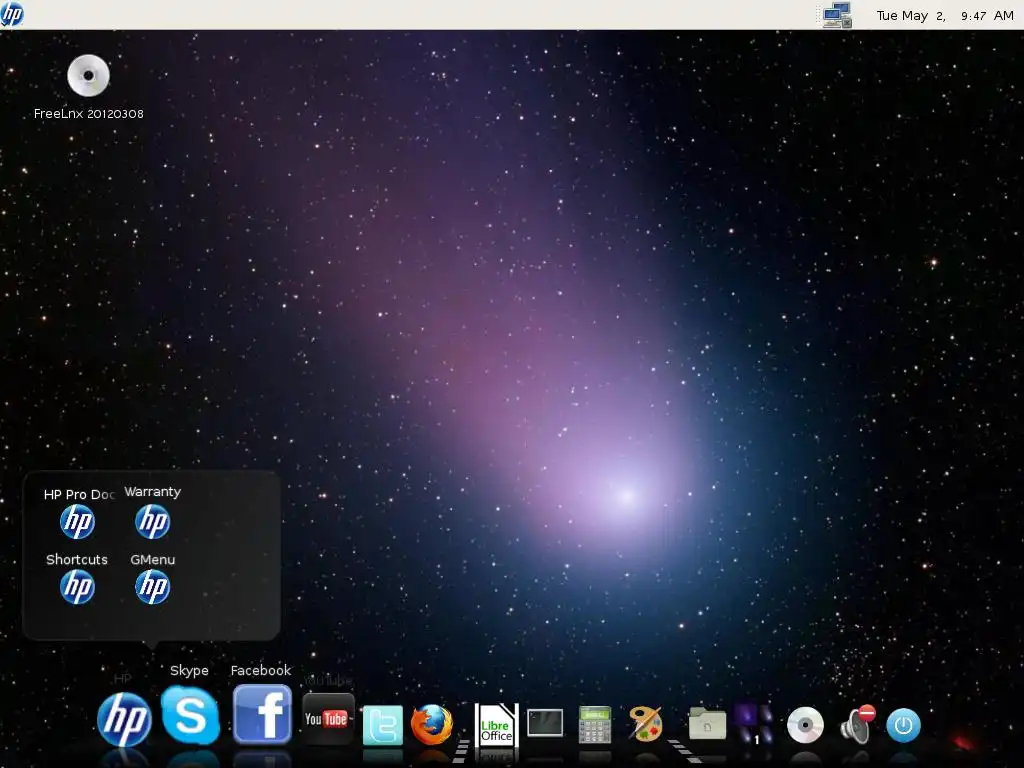Viewport: 1024px width, 768px height.
Task: Click the blue power button icon
Action: click(x=904, y=726)
